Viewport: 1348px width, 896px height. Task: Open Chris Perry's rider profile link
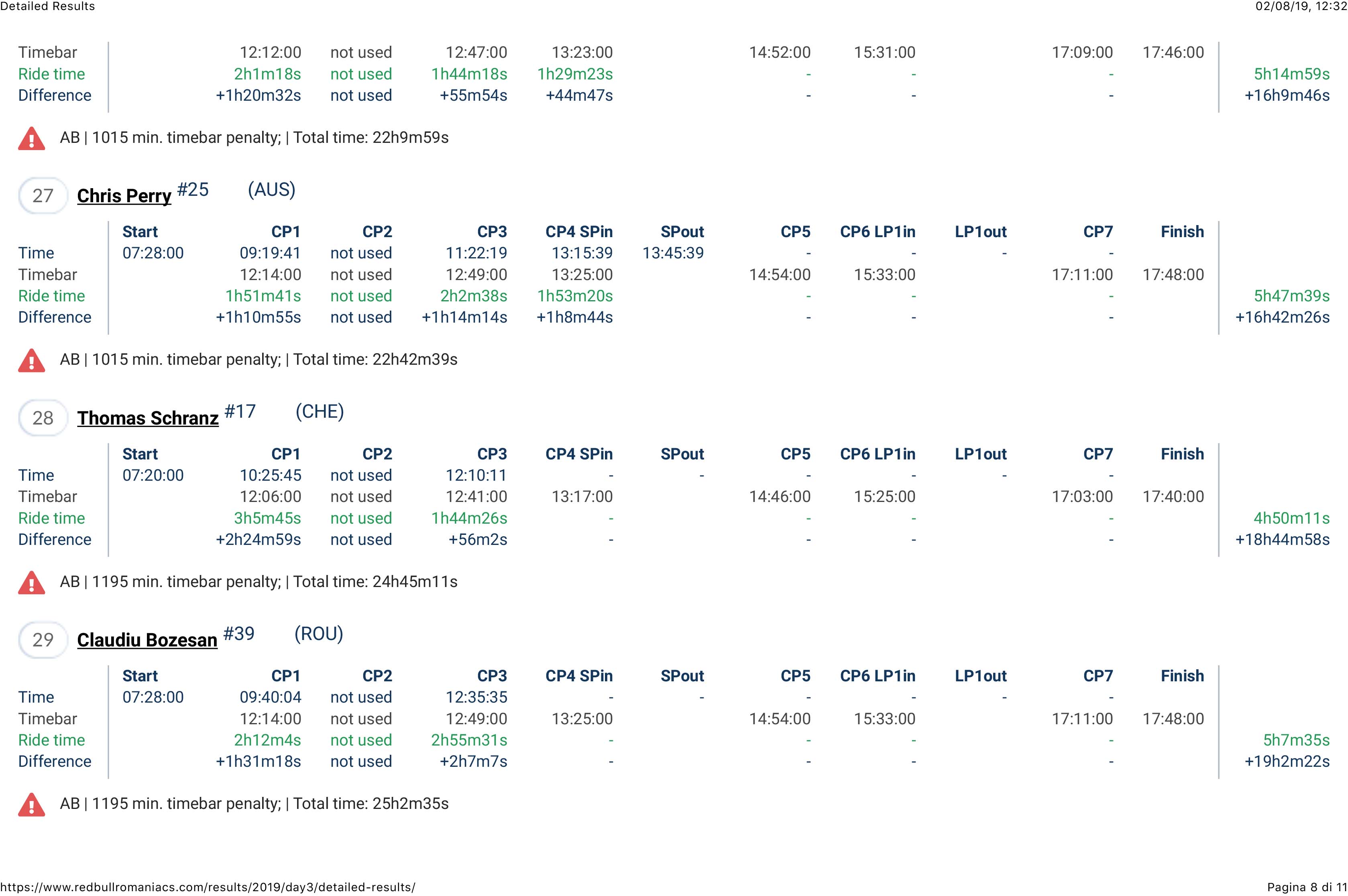(124, 196)
